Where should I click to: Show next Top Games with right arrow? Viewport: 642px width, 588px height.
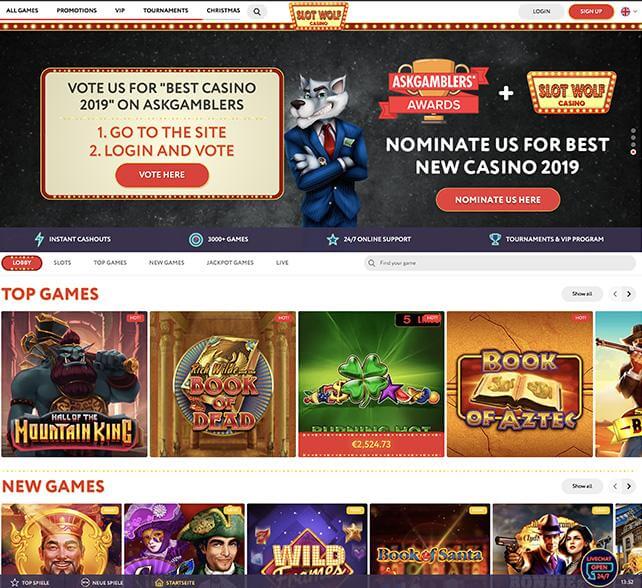click(x=628, y=294)
